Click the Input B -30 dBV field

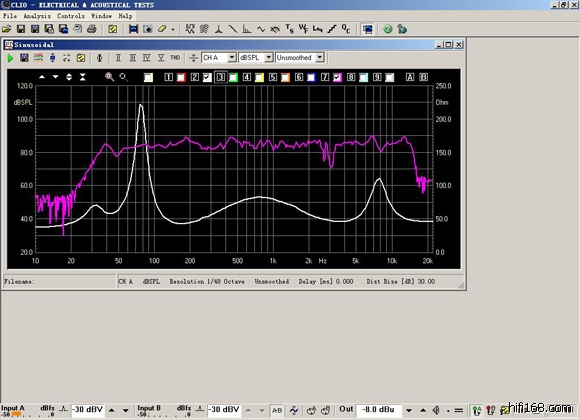point(224,410)
